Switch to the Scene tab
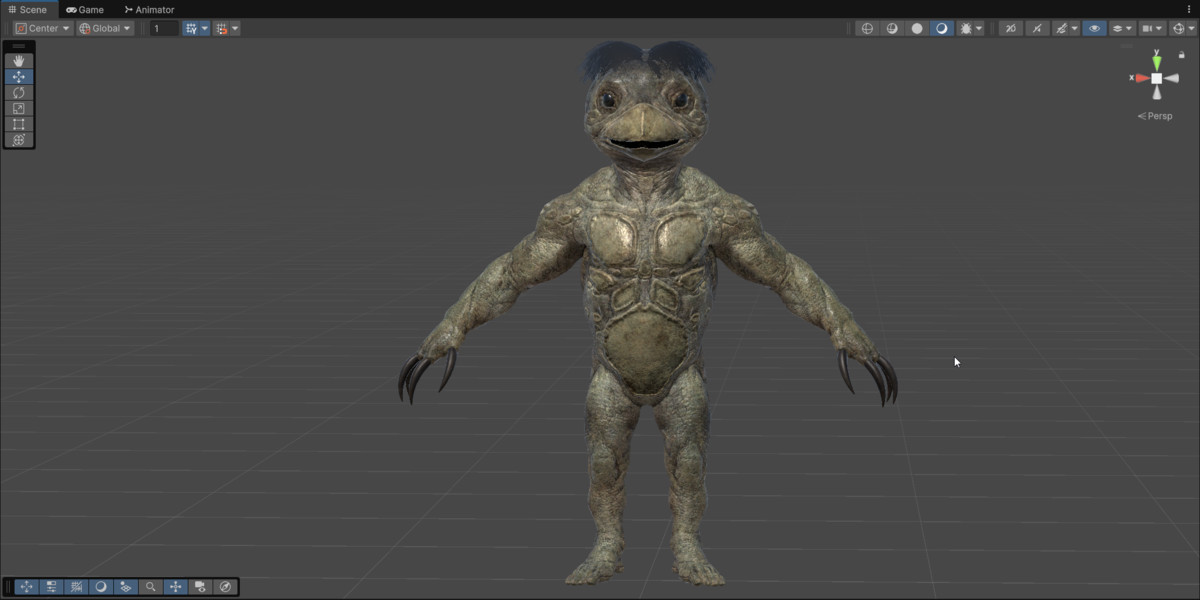The width and height of the screenshot is (1200, 600). pyautogui.click(x=27, y=9)
